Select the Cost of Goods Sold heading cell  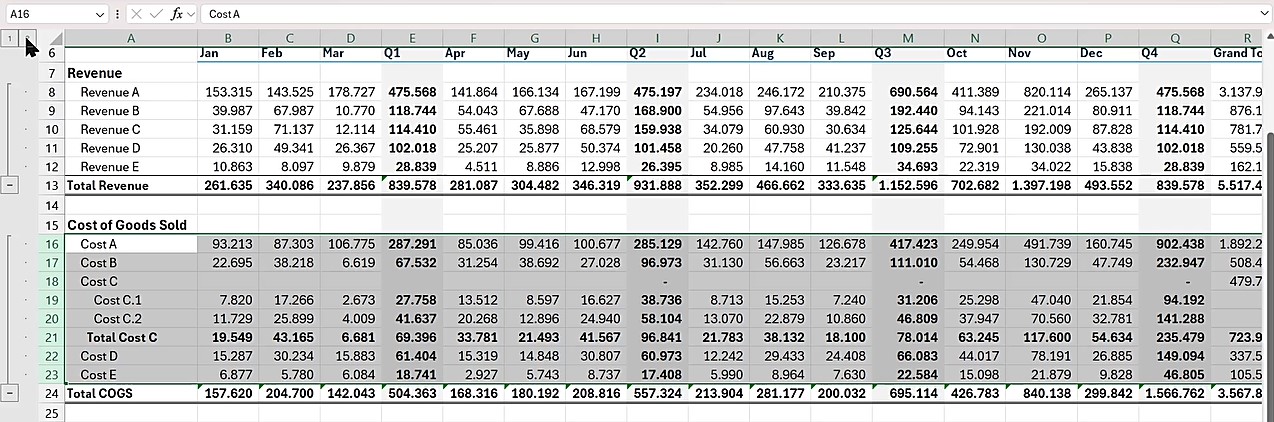point(130,225)
